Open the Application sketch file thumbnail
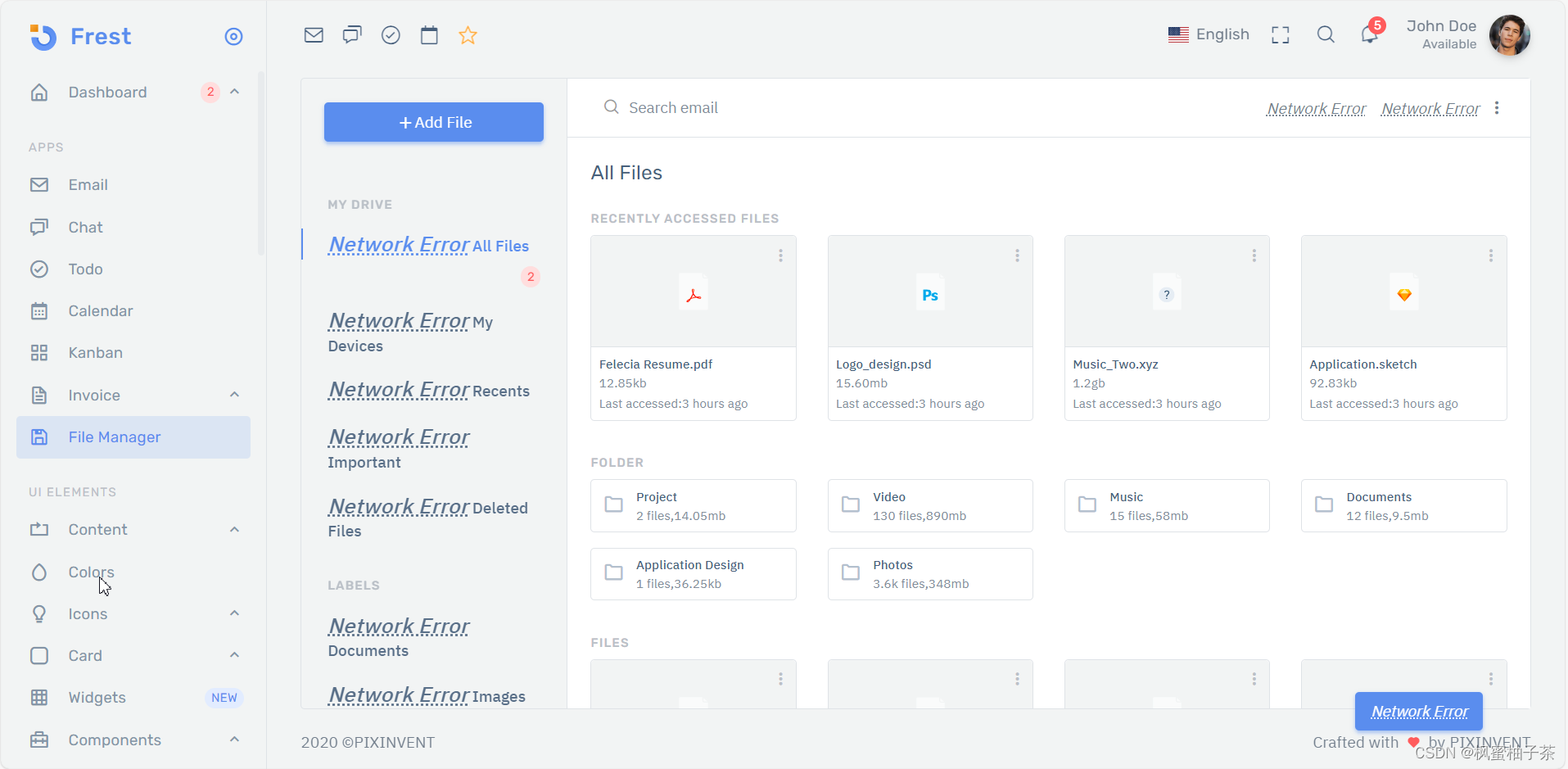The height and width of the screenshot is (769, 1568). 1404,292
